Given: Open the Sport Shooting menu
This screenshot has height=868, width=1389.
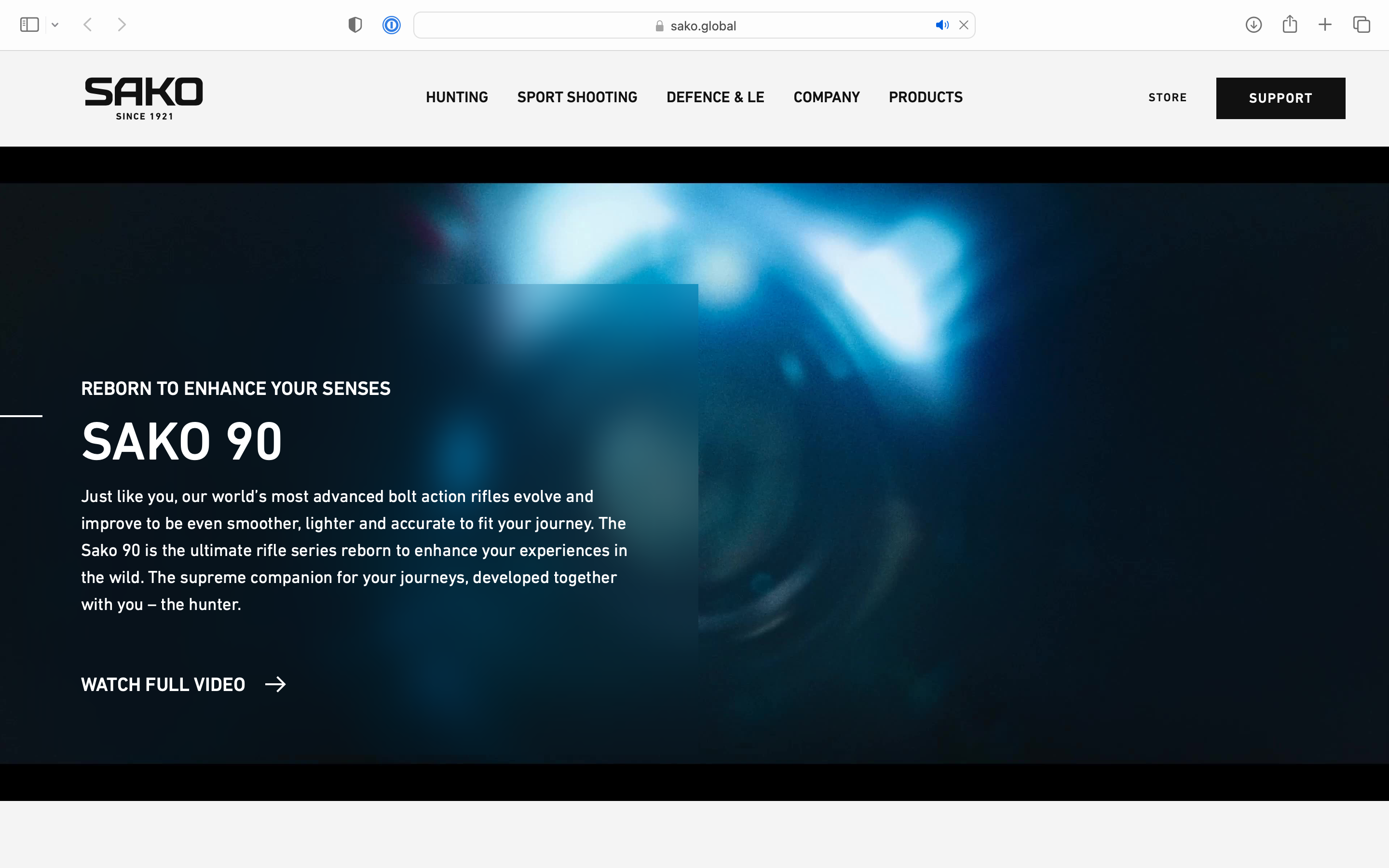Looking at the screenshot, I should (577, 97).
